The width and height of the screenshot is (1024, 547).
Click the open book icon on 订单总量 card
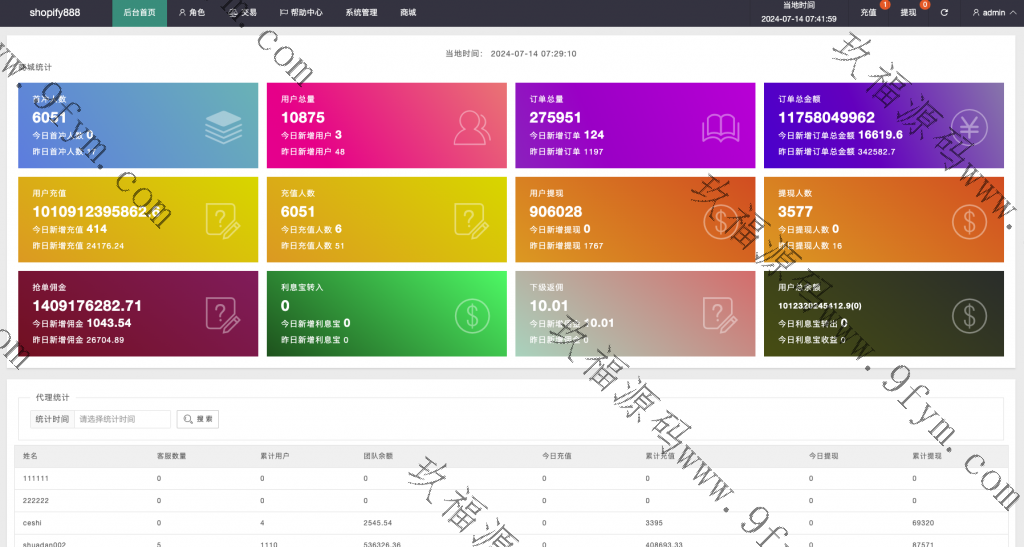point(720,126)
